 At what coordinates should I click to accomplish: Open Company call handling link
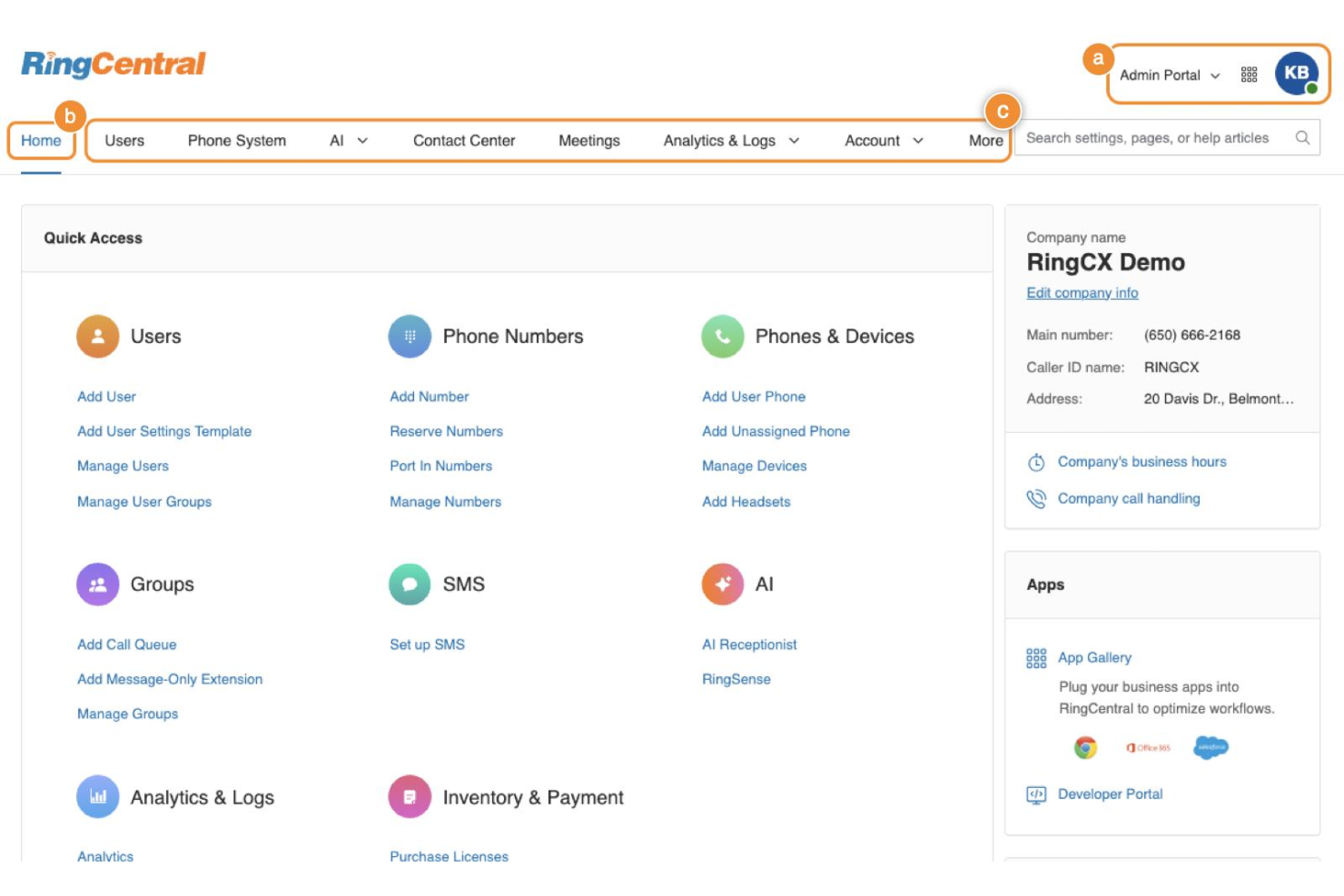1129,498
